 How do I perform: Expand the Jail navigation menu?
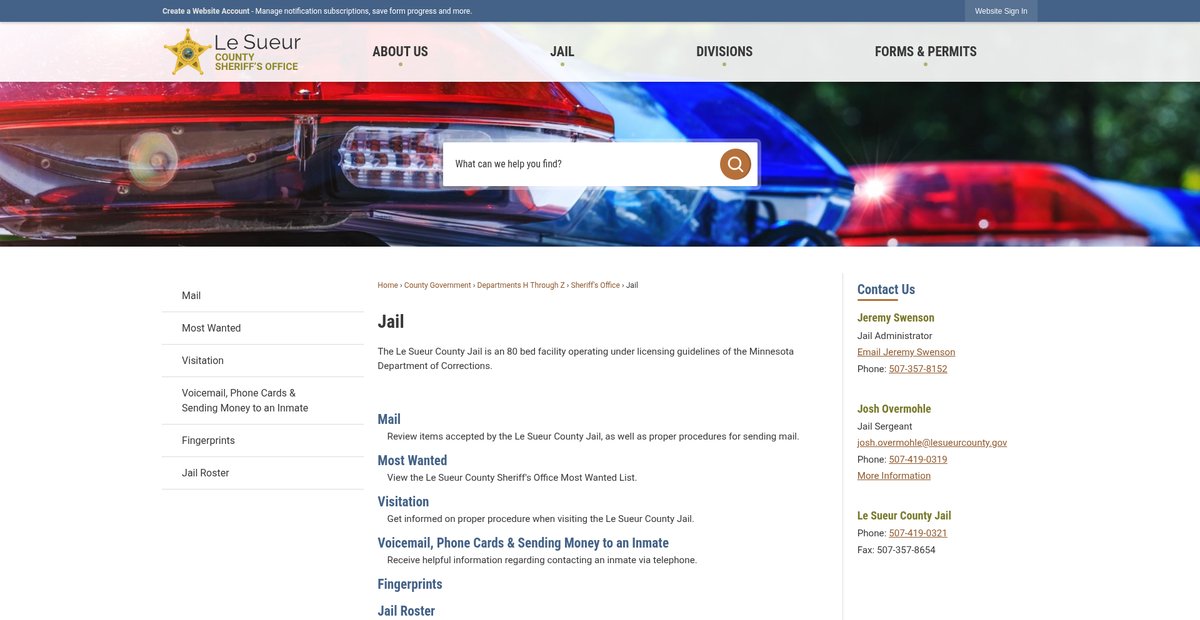point(562,52)
